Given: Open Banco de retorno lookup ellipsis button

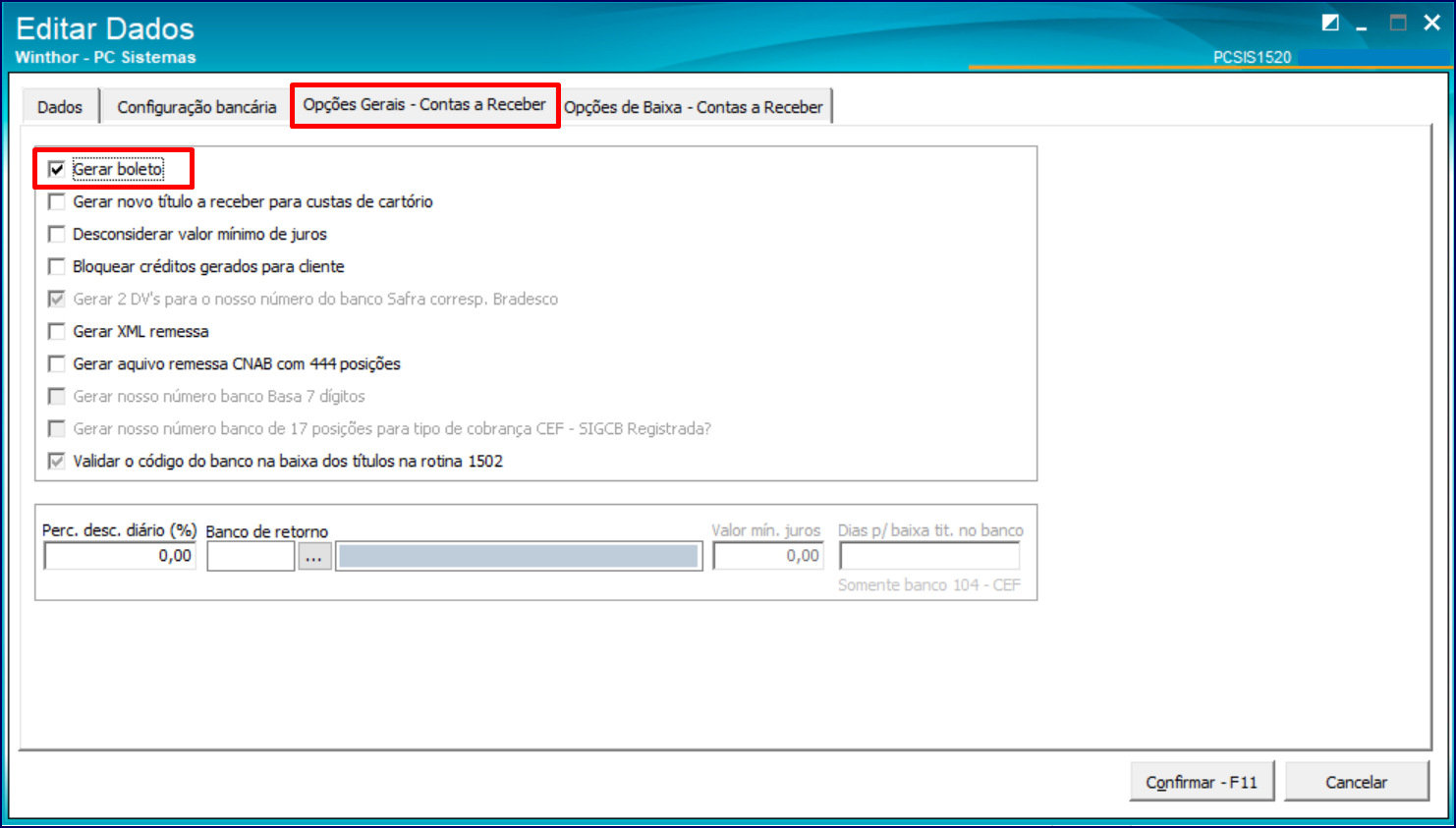Looking at the screenshot, I should tap(314, 557).
